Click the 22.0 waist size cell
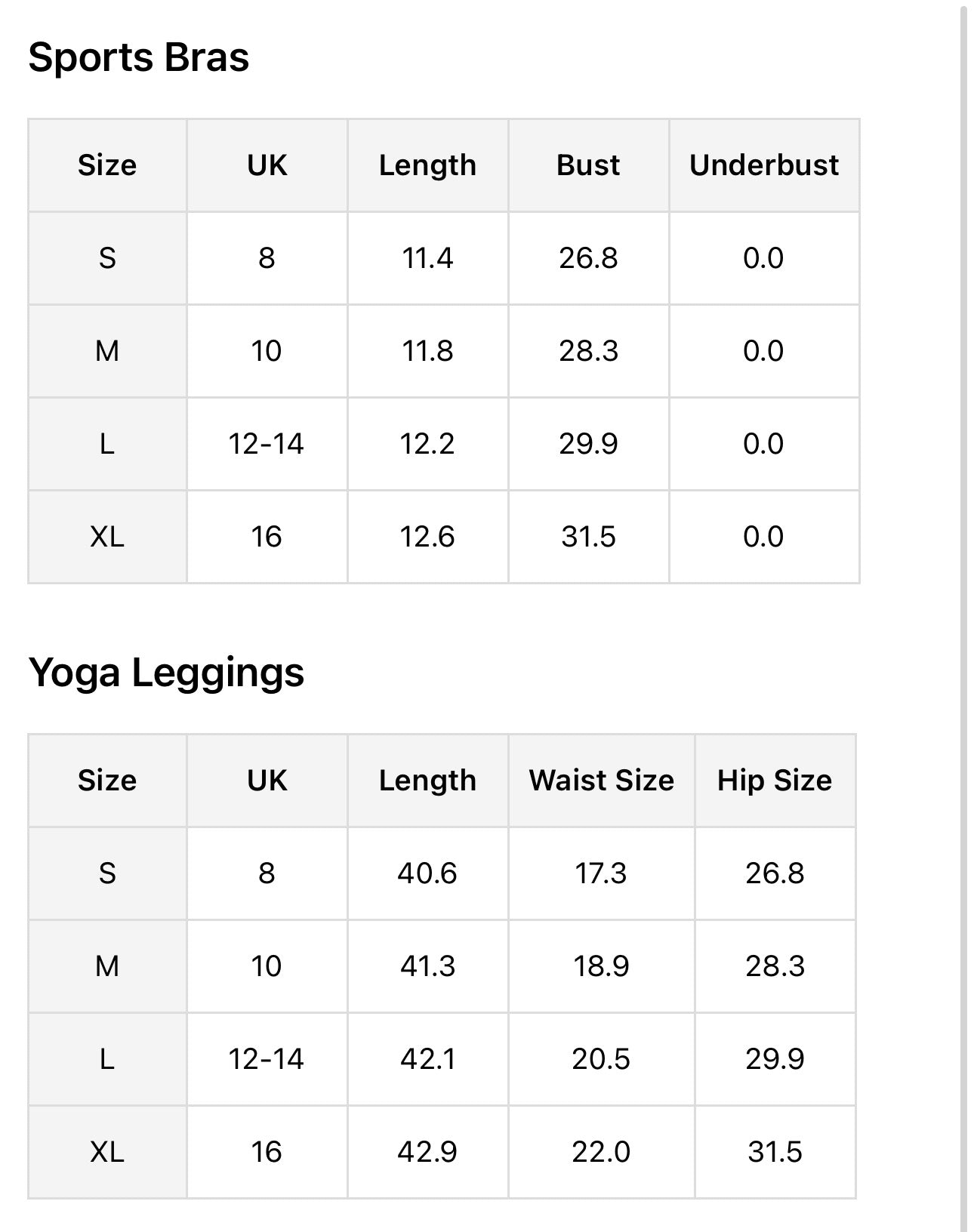Image resolution: width=974 pixels, height=1232 pixels. 601,1152
